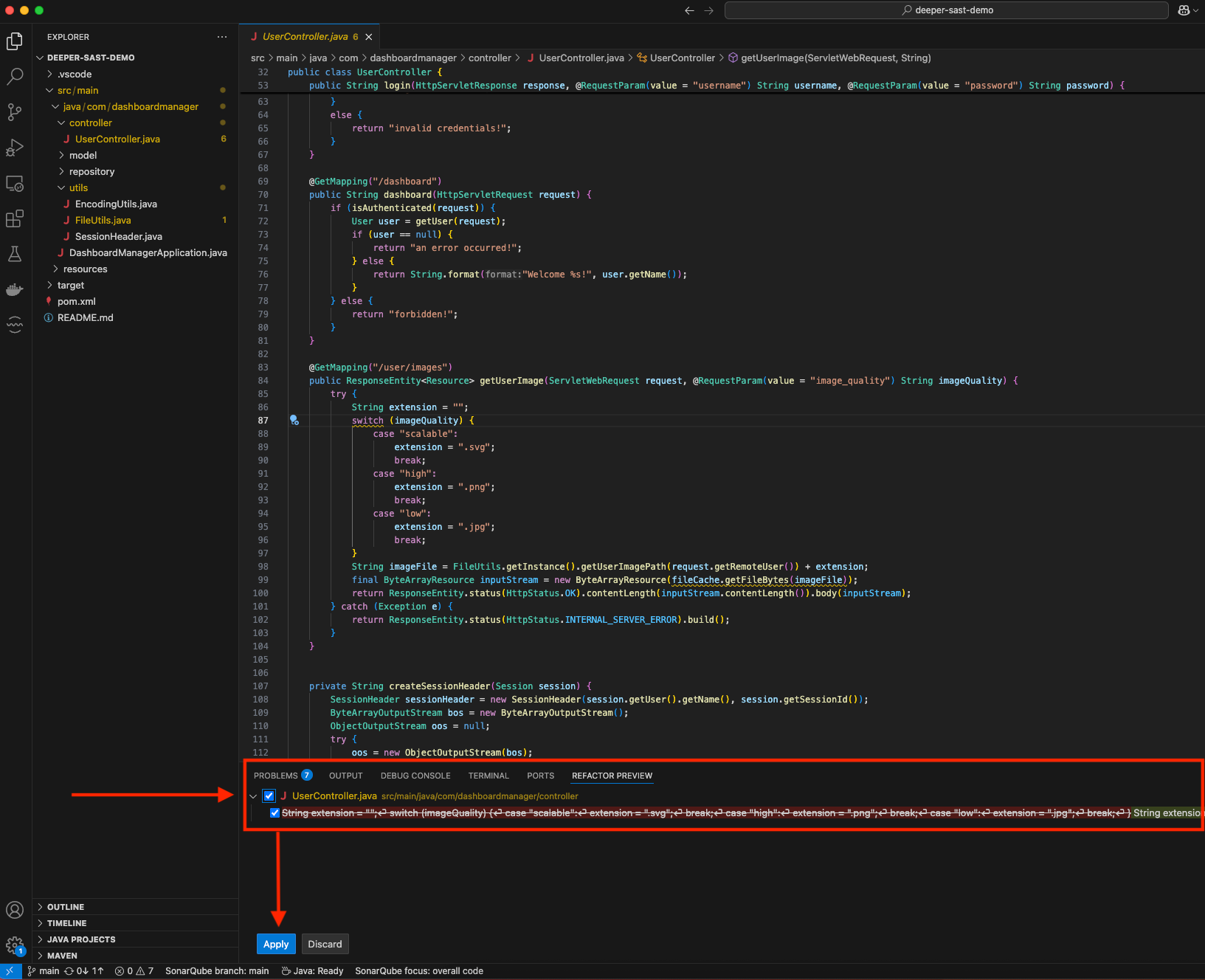Discard the pending refactoring
1205x980 pixels.
325,944
